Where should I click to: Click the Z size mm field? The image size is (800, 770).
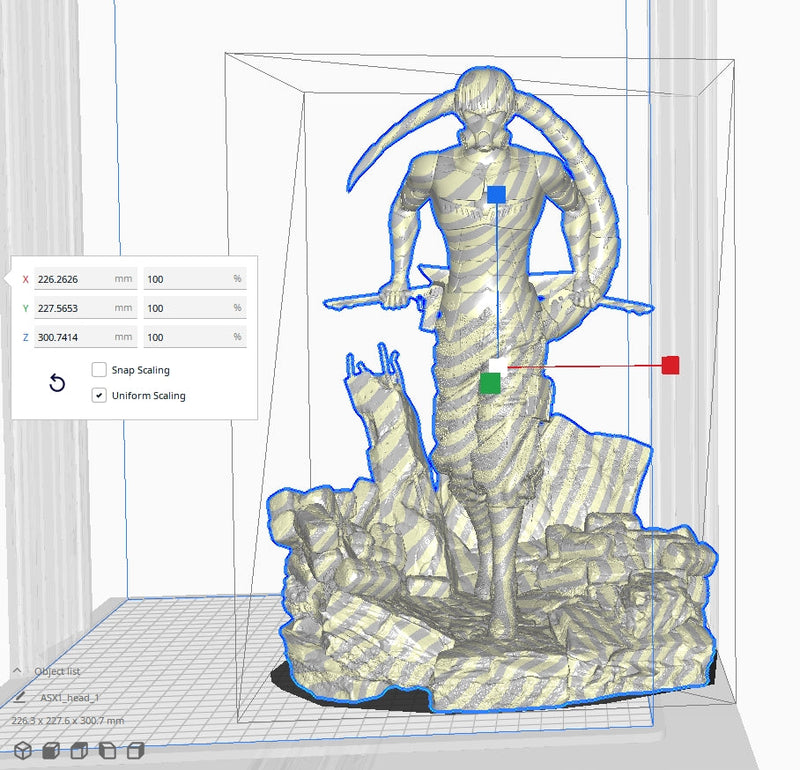click(86, 337)
